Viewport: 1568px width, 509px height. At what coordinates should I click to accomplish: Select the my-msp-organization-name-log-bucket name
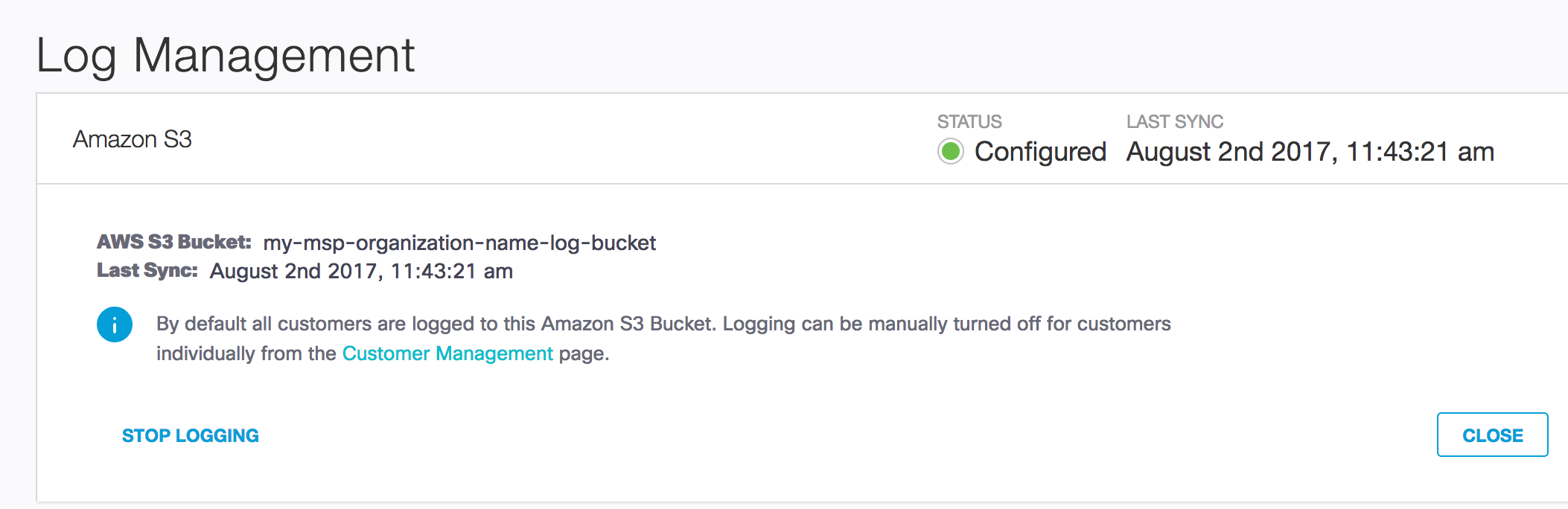[459, 243]
